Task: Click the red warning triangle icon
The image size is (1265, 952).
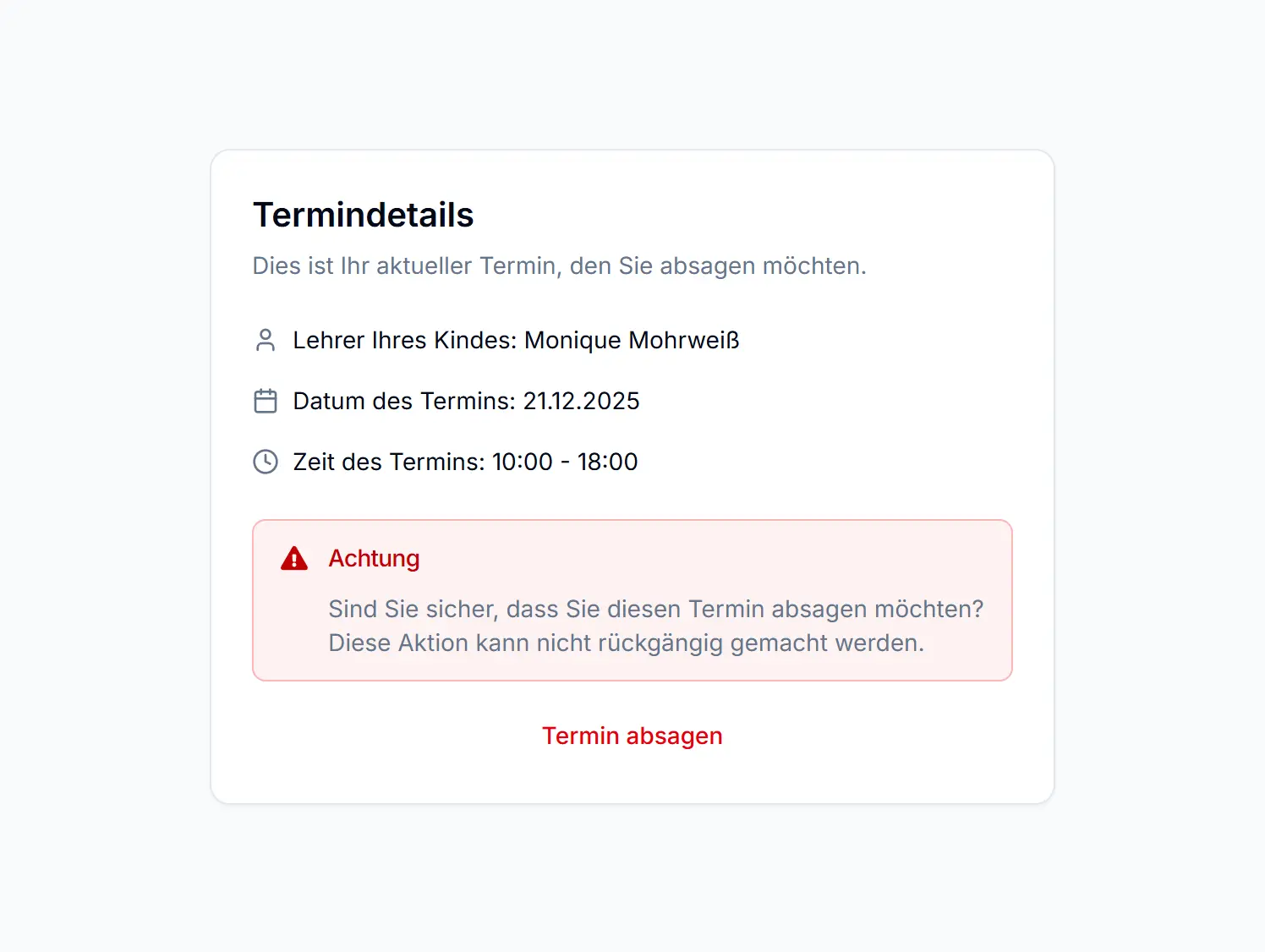Action: [294, 559]
